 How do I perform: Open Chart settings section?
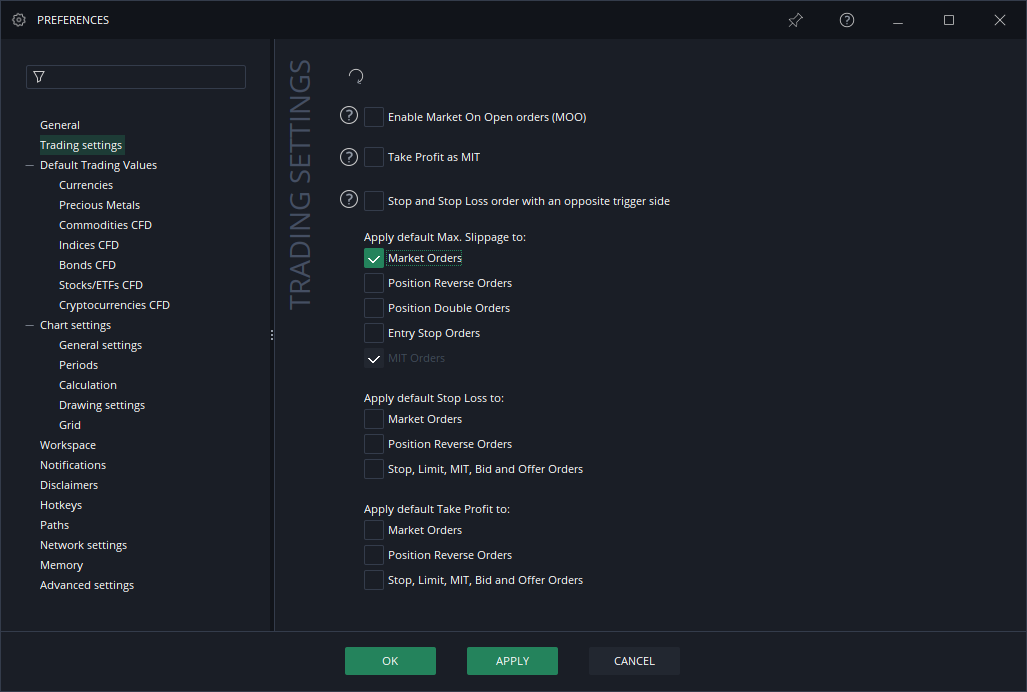tap(75, 325)
